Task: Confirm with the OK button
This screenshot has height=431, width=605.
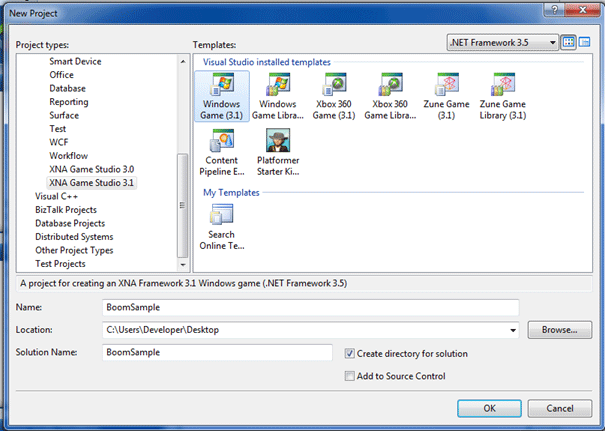Action: click(x=489, y=408)
